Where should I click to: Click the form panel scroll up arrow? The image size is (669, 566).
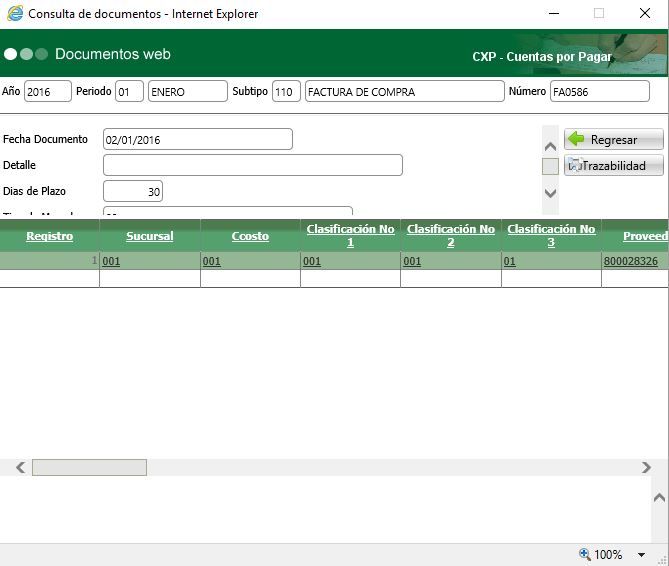click(550, 147)
